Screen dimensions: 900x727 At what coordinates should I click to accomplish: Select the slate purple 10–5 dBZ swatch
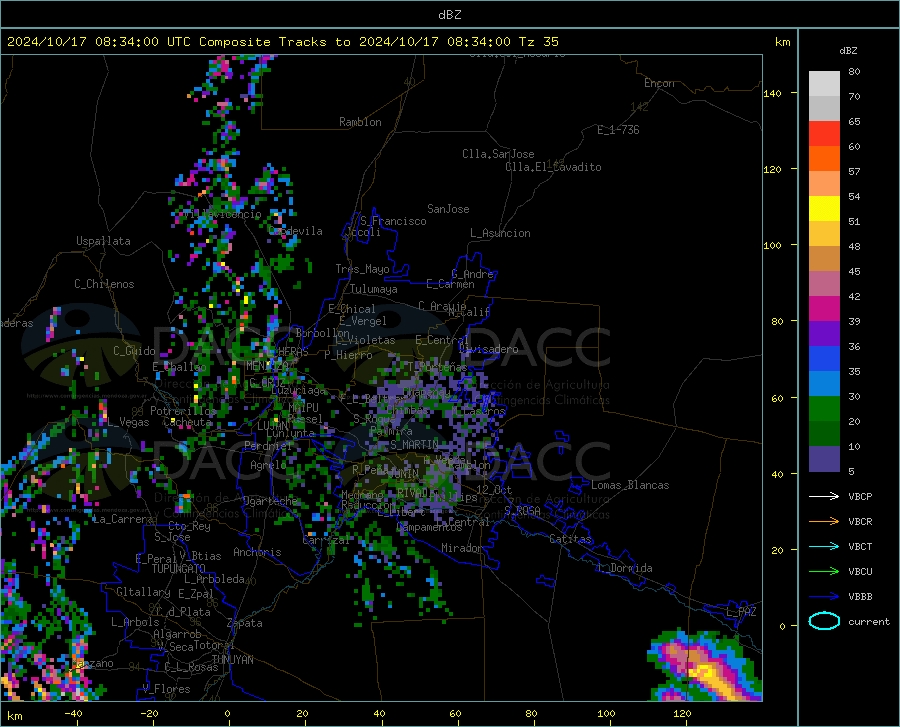point(824,459)
